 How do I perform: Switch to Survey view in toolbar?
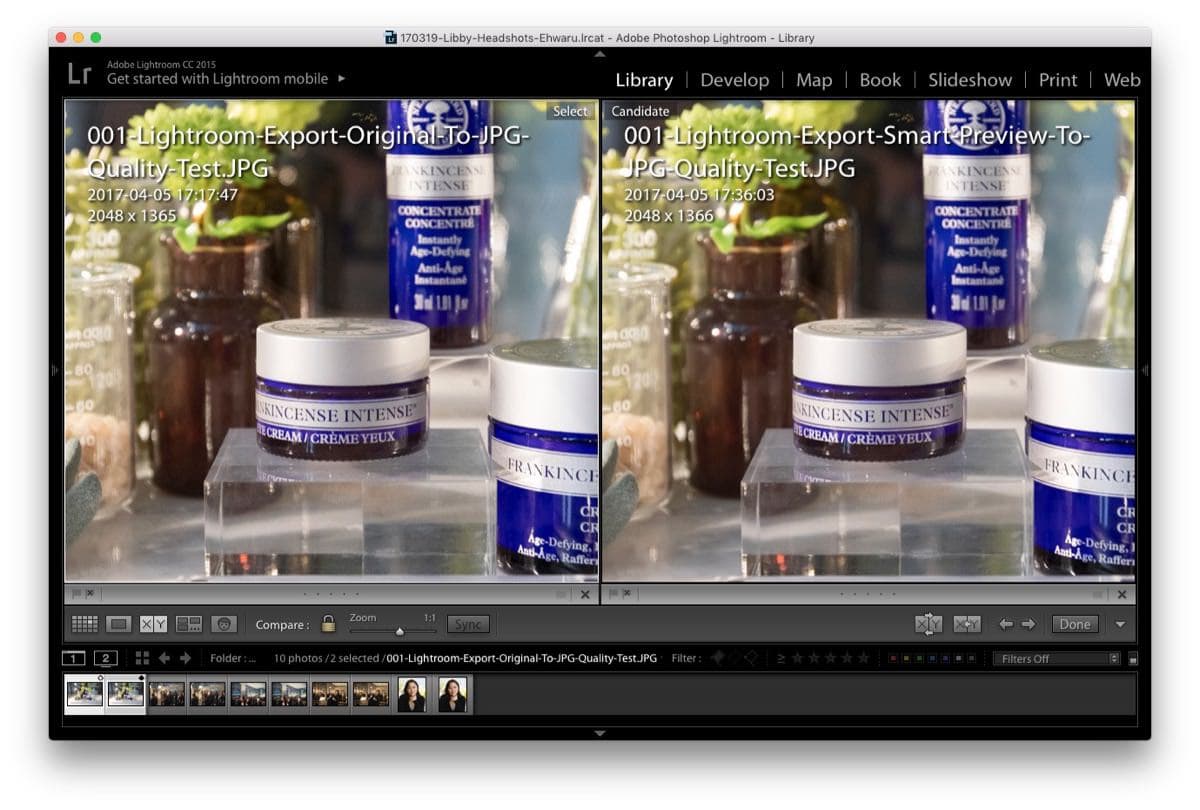coord(189,624)
